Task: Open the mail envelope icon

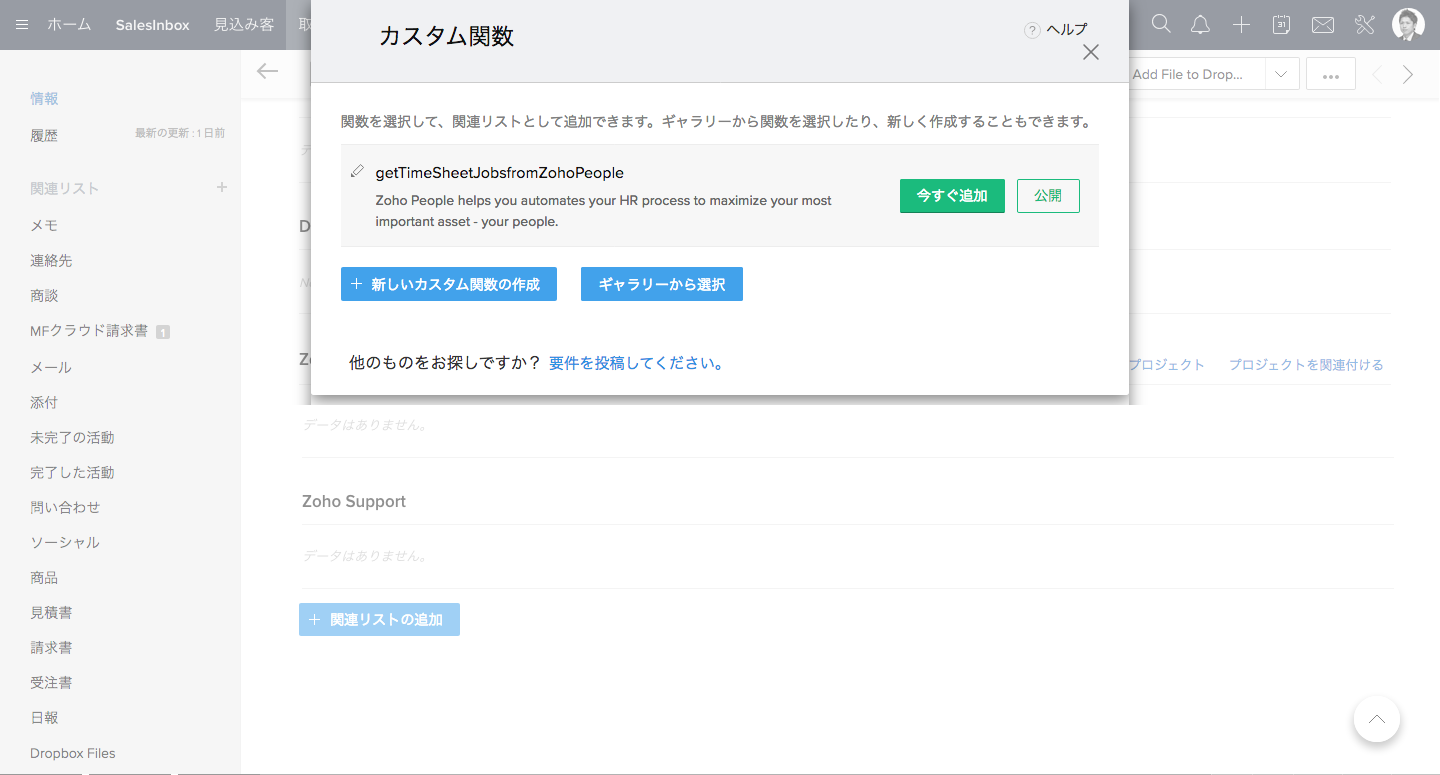Action: tap(1323, 25)
